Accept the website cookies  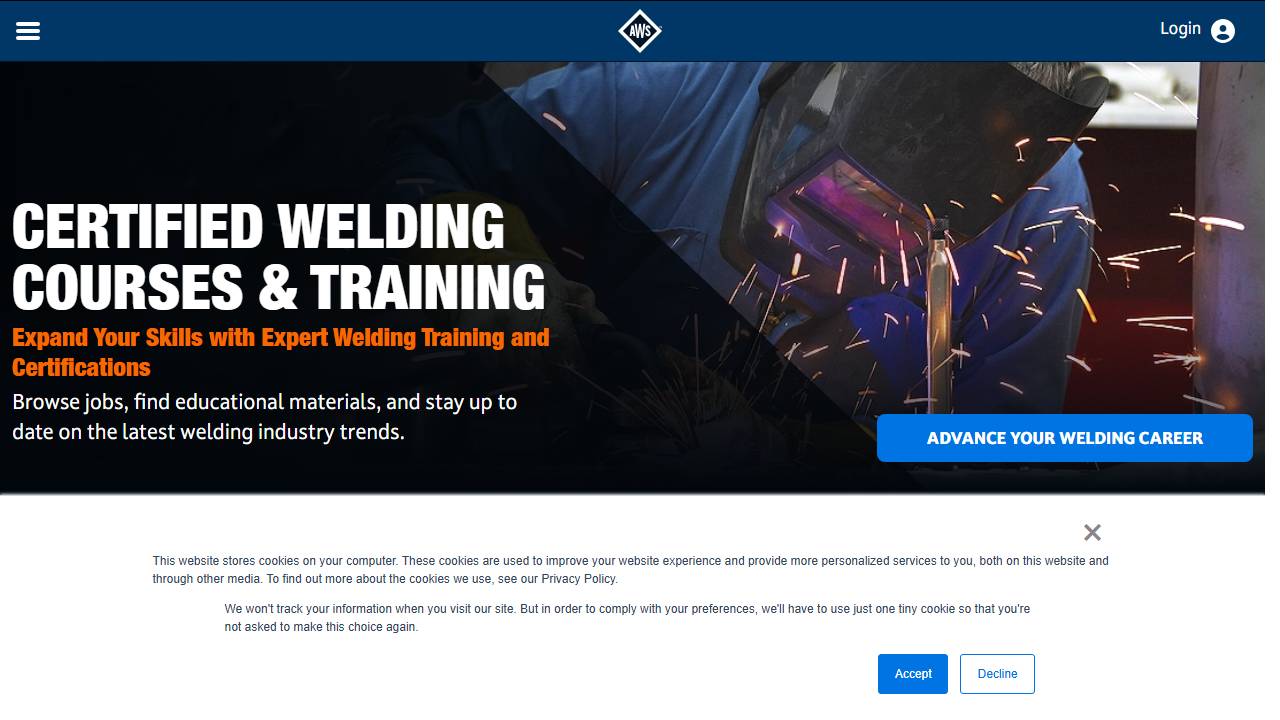pos(913,674)
